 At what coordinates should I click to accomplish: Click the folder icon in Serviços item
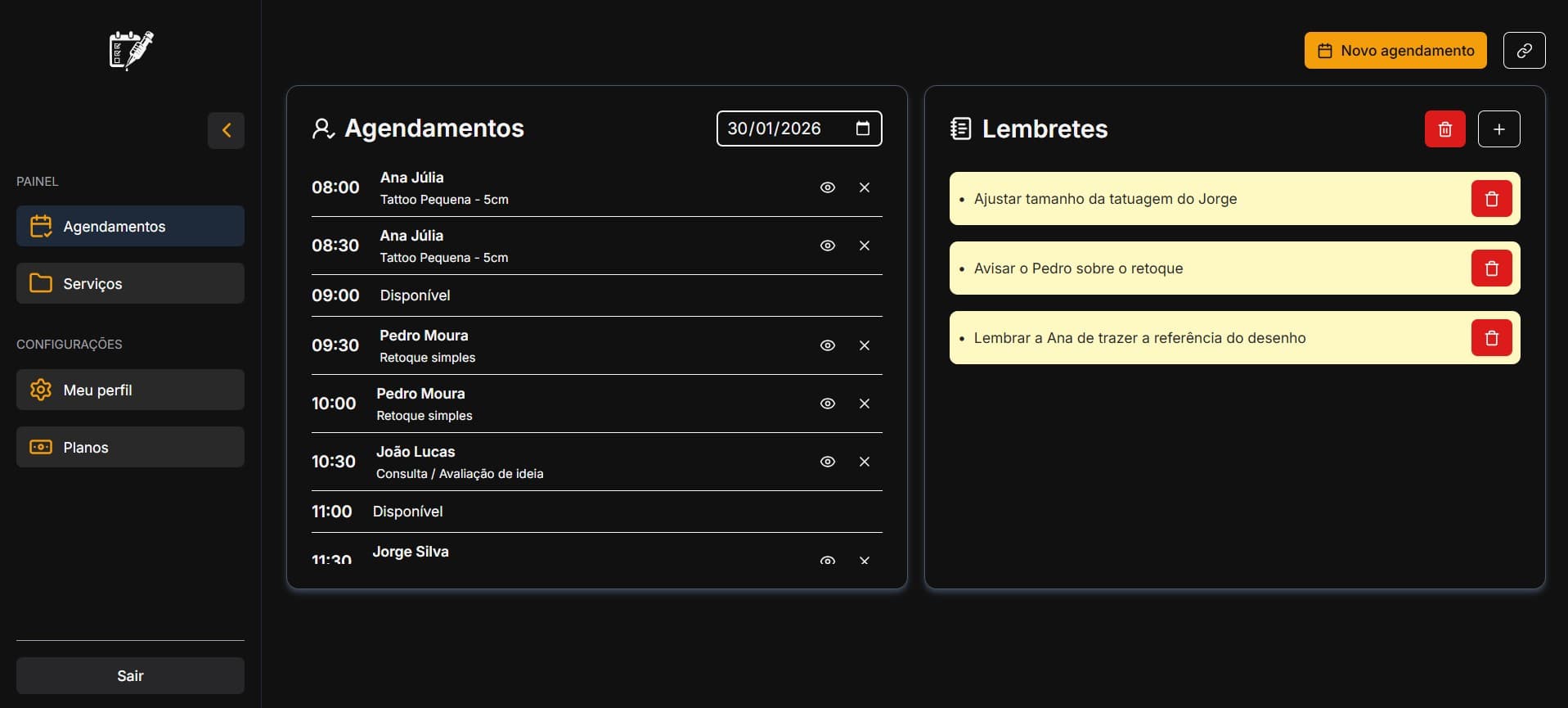click(41, 283)
